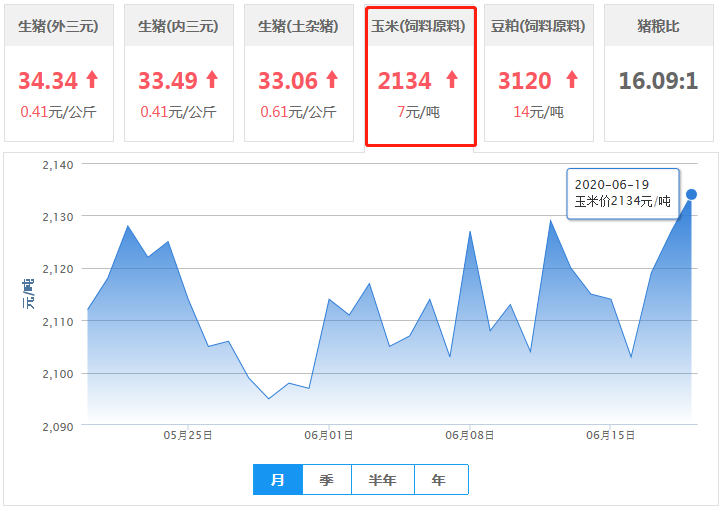Click the up arrow beside 3120
This screenshot has height=512, width=724.
(x=571, y=80)
